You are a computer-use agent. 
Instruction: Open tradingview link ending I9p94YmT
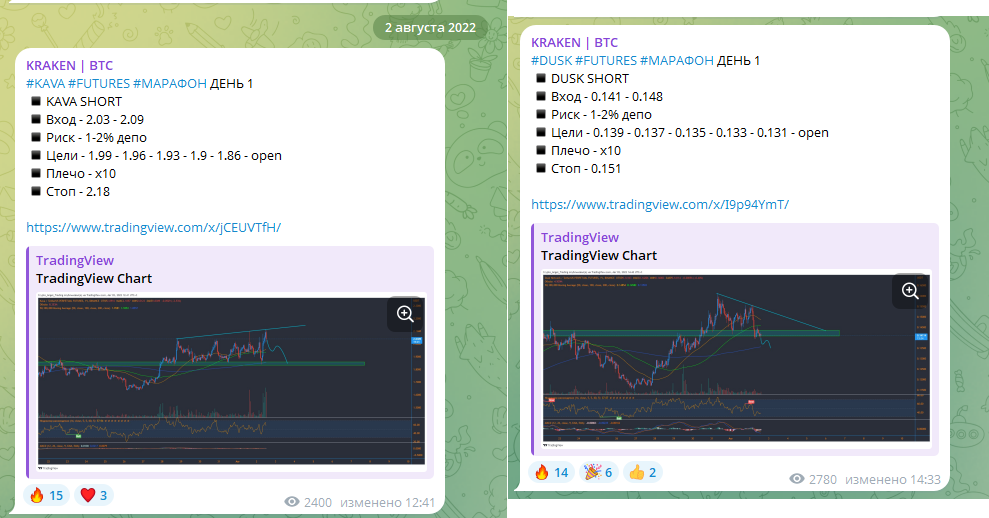[660, 204]
